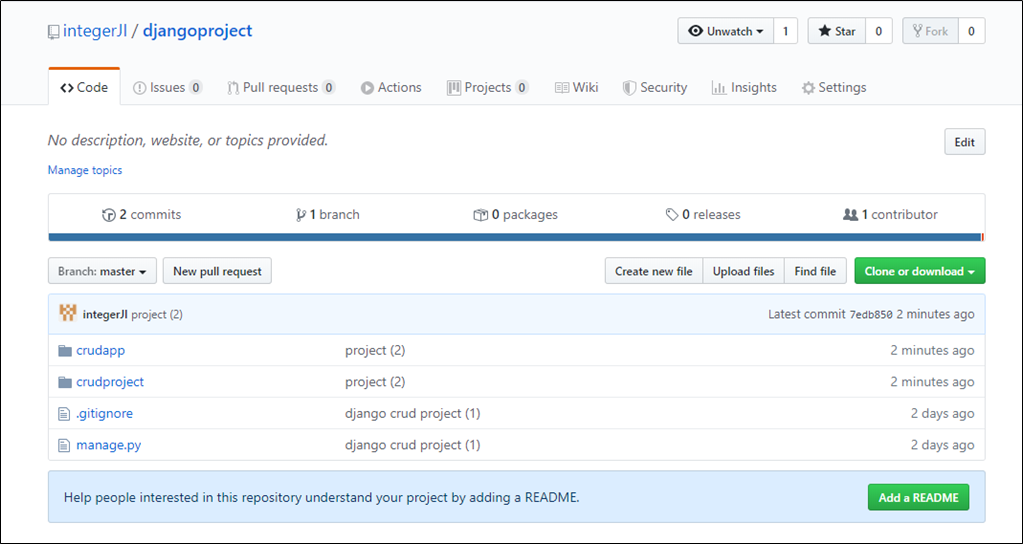This screenshot has width=1023, height=544.
Task: Open the Issues tab
Action: 168,87
